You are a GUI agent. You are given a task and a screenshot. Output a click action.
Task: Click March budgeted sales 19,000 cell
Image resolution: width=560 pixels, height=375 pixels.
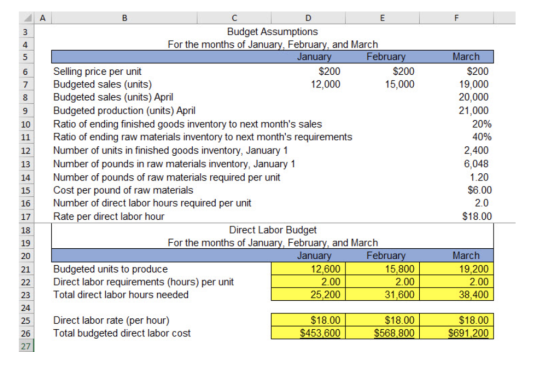(474, 84)
